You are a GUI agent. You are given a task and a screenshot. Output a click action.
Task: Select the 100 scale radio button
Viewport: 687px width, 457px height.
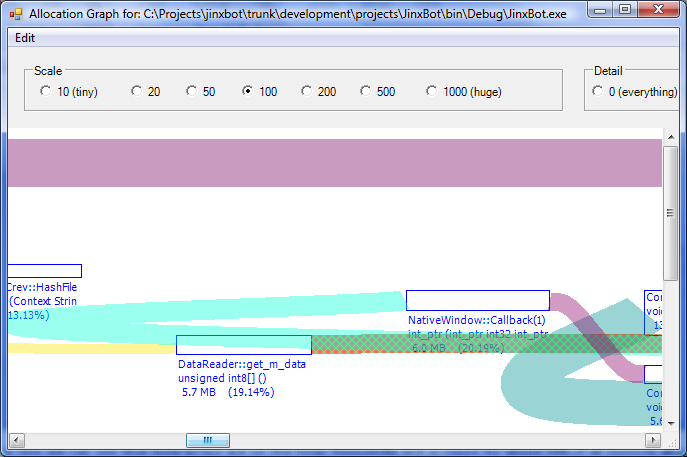click(x=247, y=91)
